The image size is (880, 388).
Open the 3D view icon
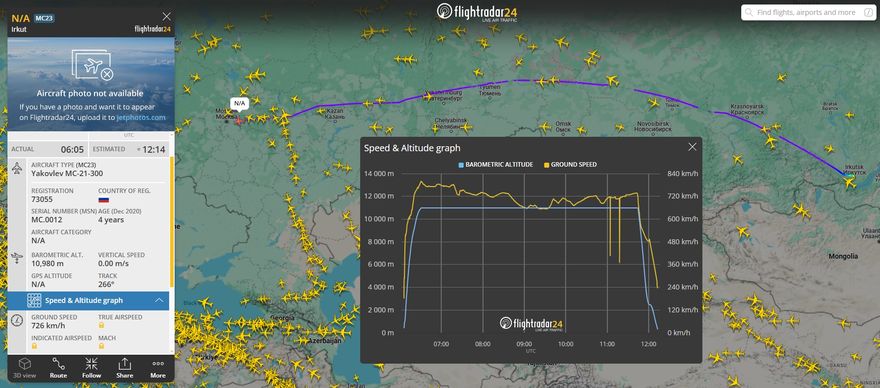point(25,368)
